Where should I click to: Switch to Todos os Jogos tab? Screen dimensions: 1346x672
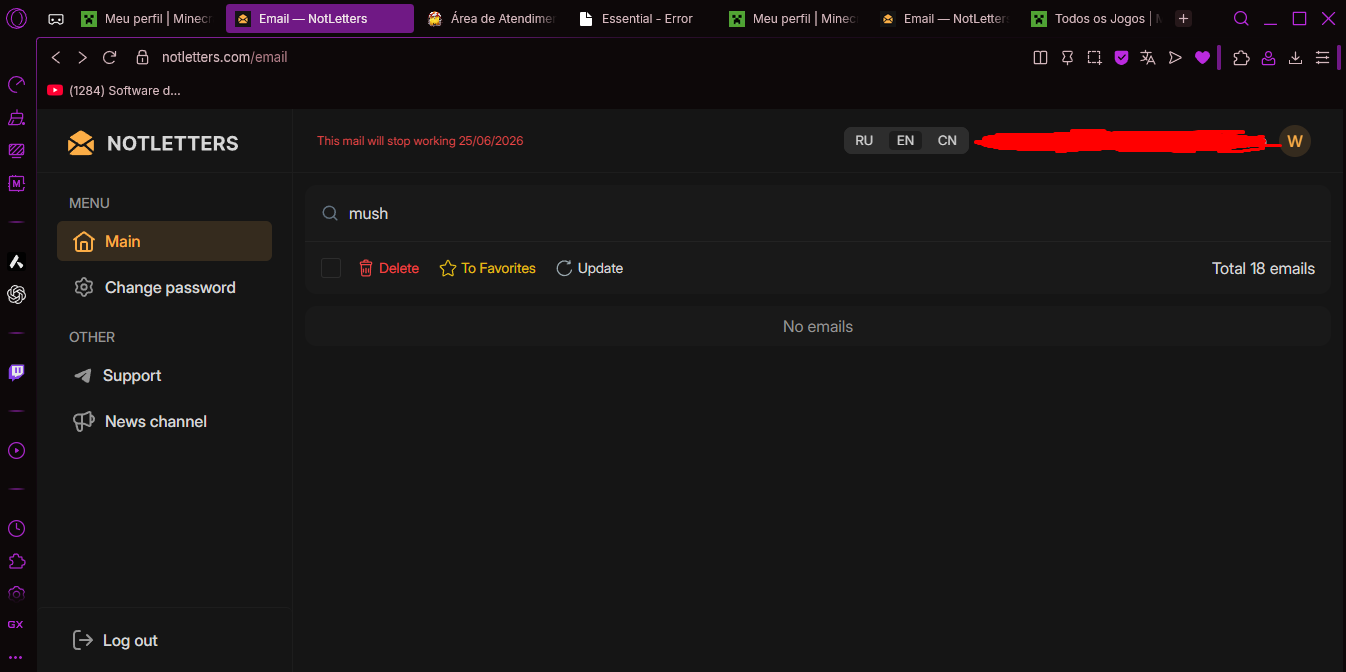(x=1094, y=18)
